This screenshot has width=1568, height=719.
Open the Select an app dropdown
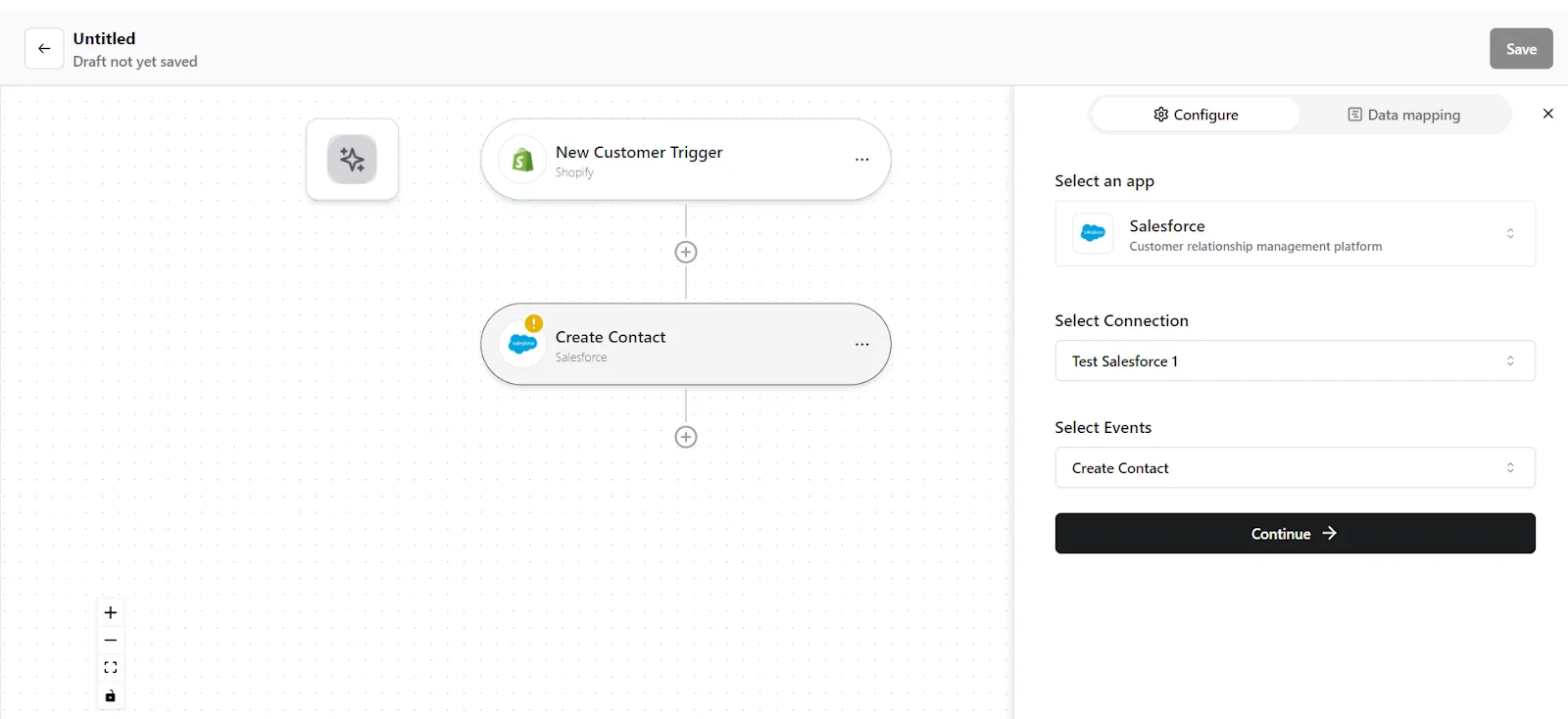[x=1296, y=233]
